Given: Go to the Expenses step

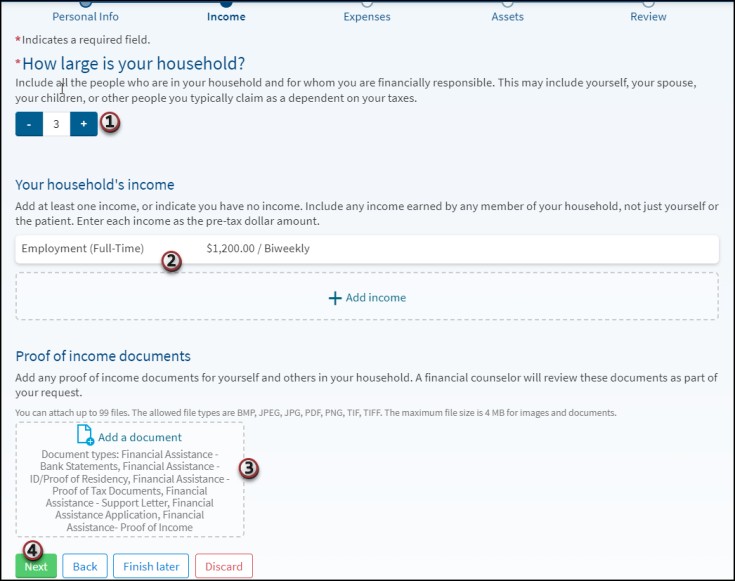Looking at the screenshot, I should click(367, 16).
